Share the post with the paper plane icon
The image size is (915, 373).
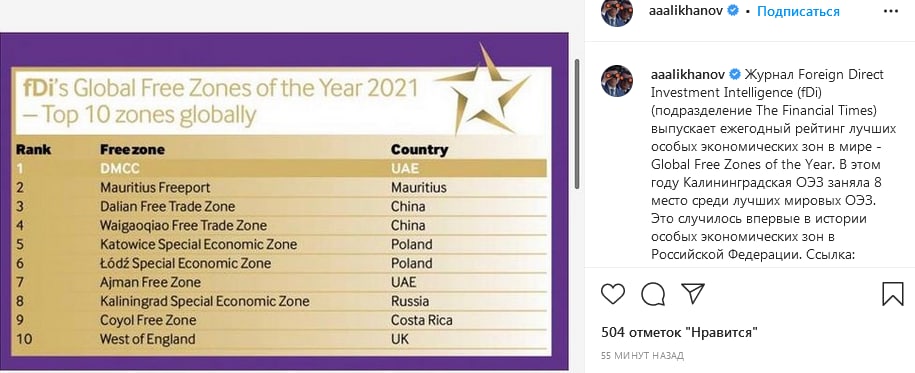[693, 293]
